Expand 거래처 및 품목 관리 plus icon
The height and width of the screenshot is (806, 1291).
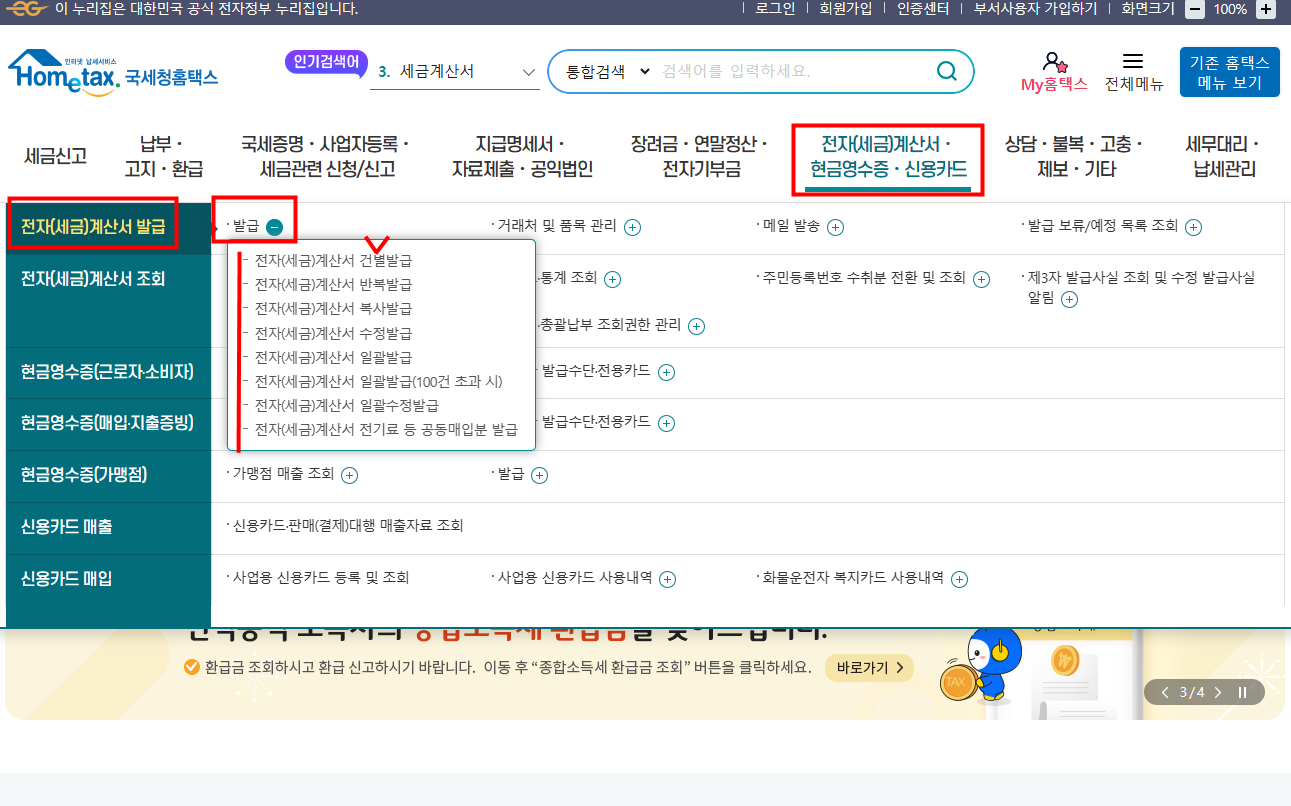tap(632, 227)
